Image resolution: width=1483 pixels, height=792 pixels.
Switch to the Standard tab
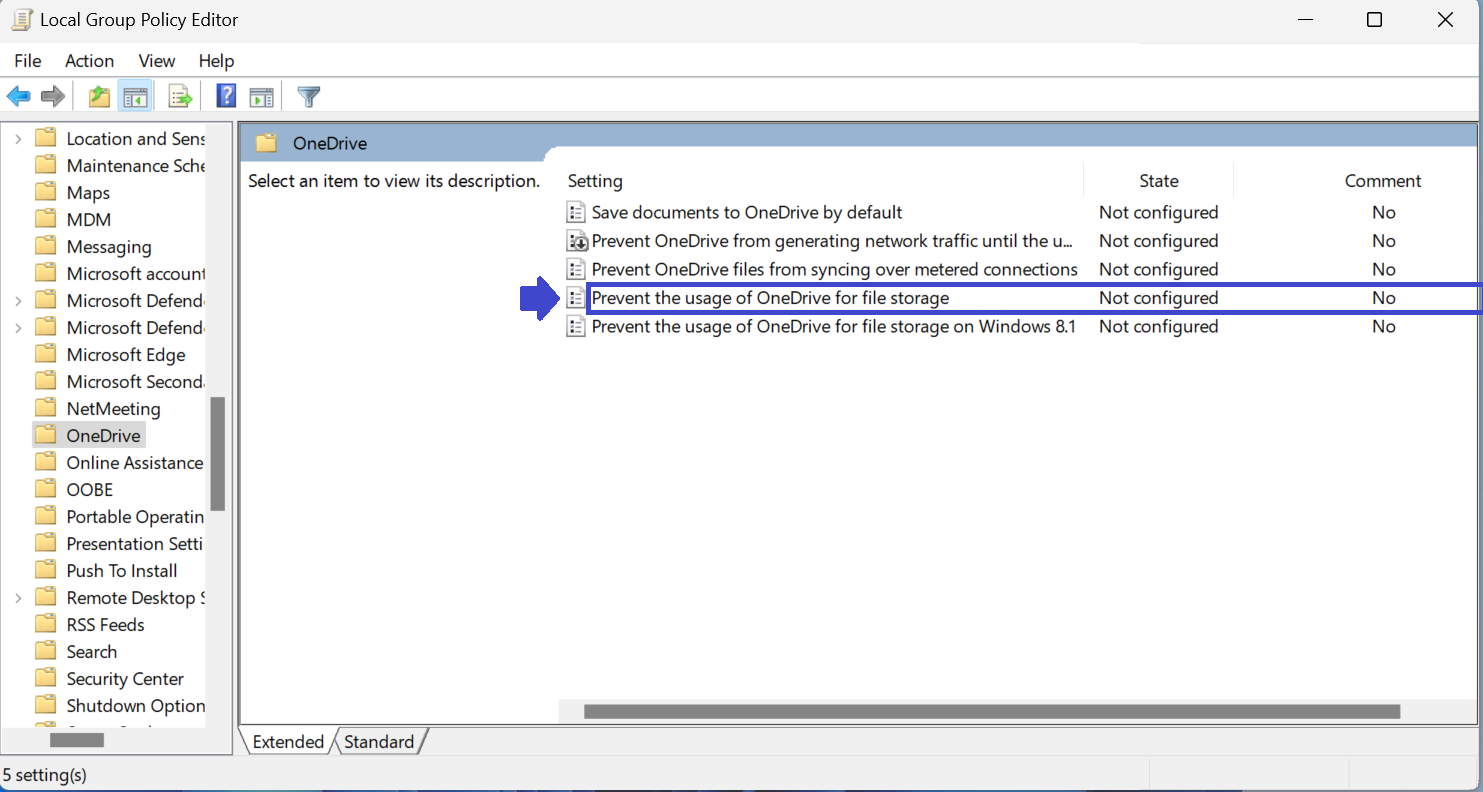pyautogui.click(x=379, y=742)
